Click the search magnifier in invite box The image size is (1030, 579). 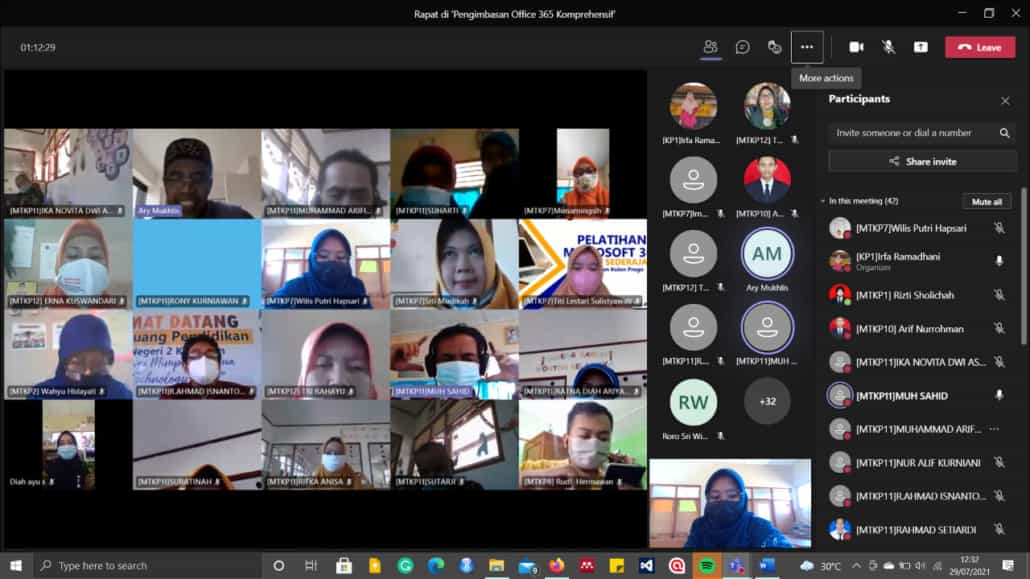1004,133
